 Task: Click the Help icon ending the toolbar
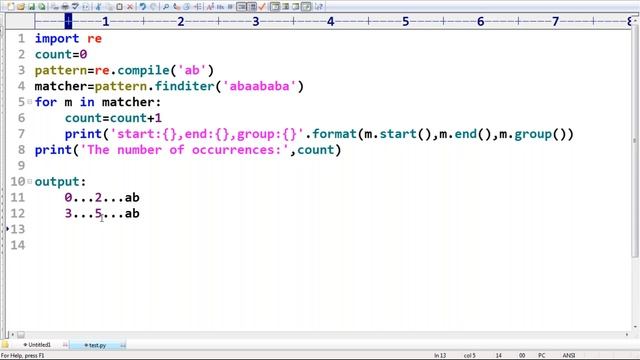pyautogui.click(x=319, y=7)
